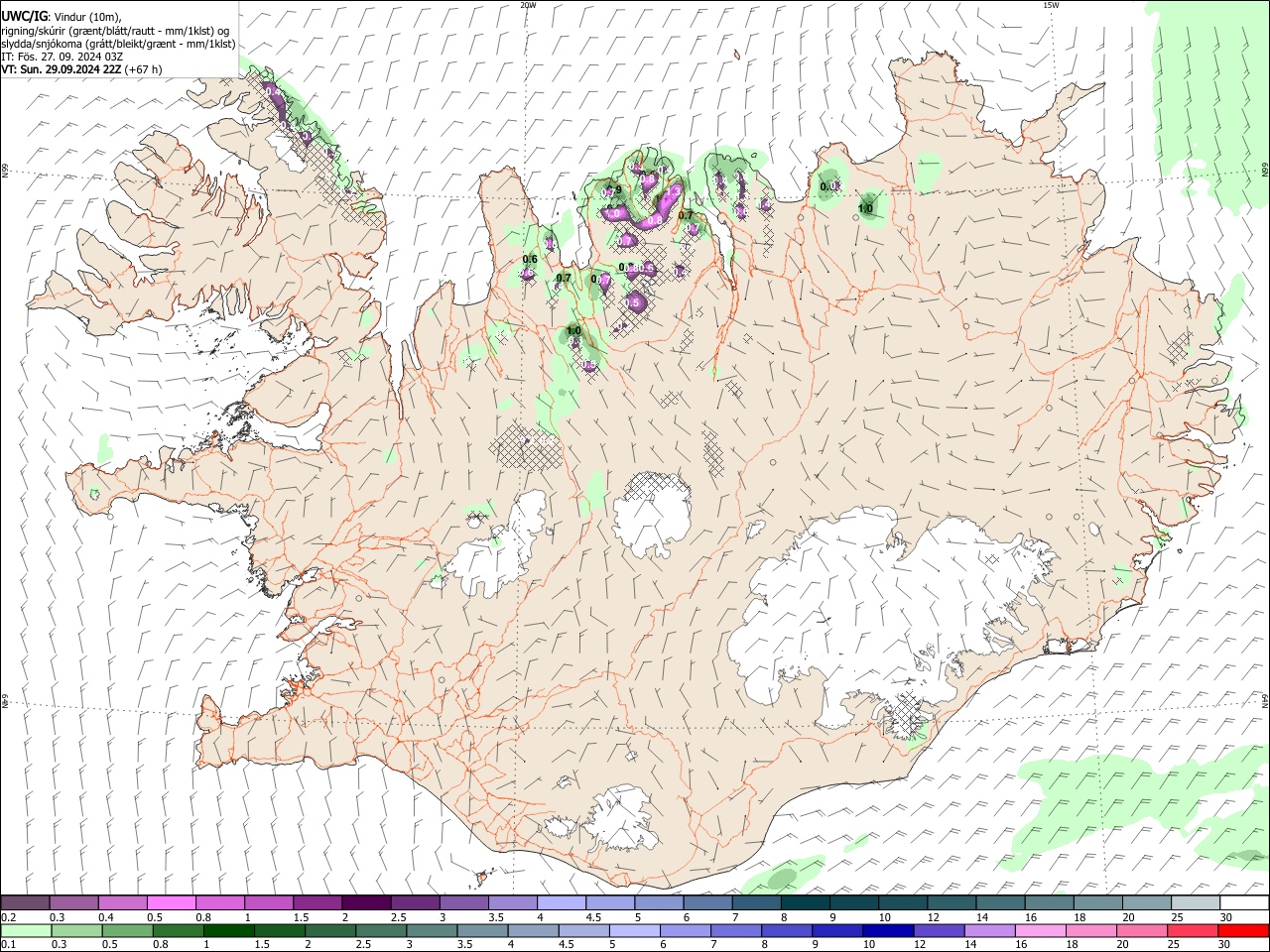Image resolution: width=1270 pixels, height=952 pixels.
Task: Select the rain legend swatch between 2 and 2.5
Action: point(330,930)
